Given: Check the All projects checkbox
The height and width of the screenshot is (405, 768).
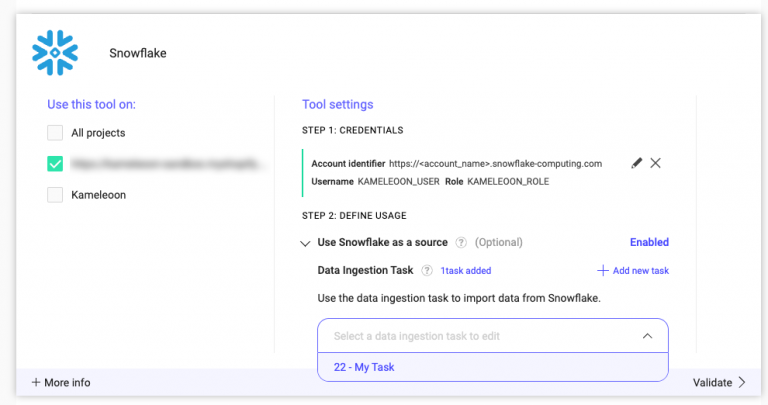Looking at the screenshot, I should pos(55,133).
